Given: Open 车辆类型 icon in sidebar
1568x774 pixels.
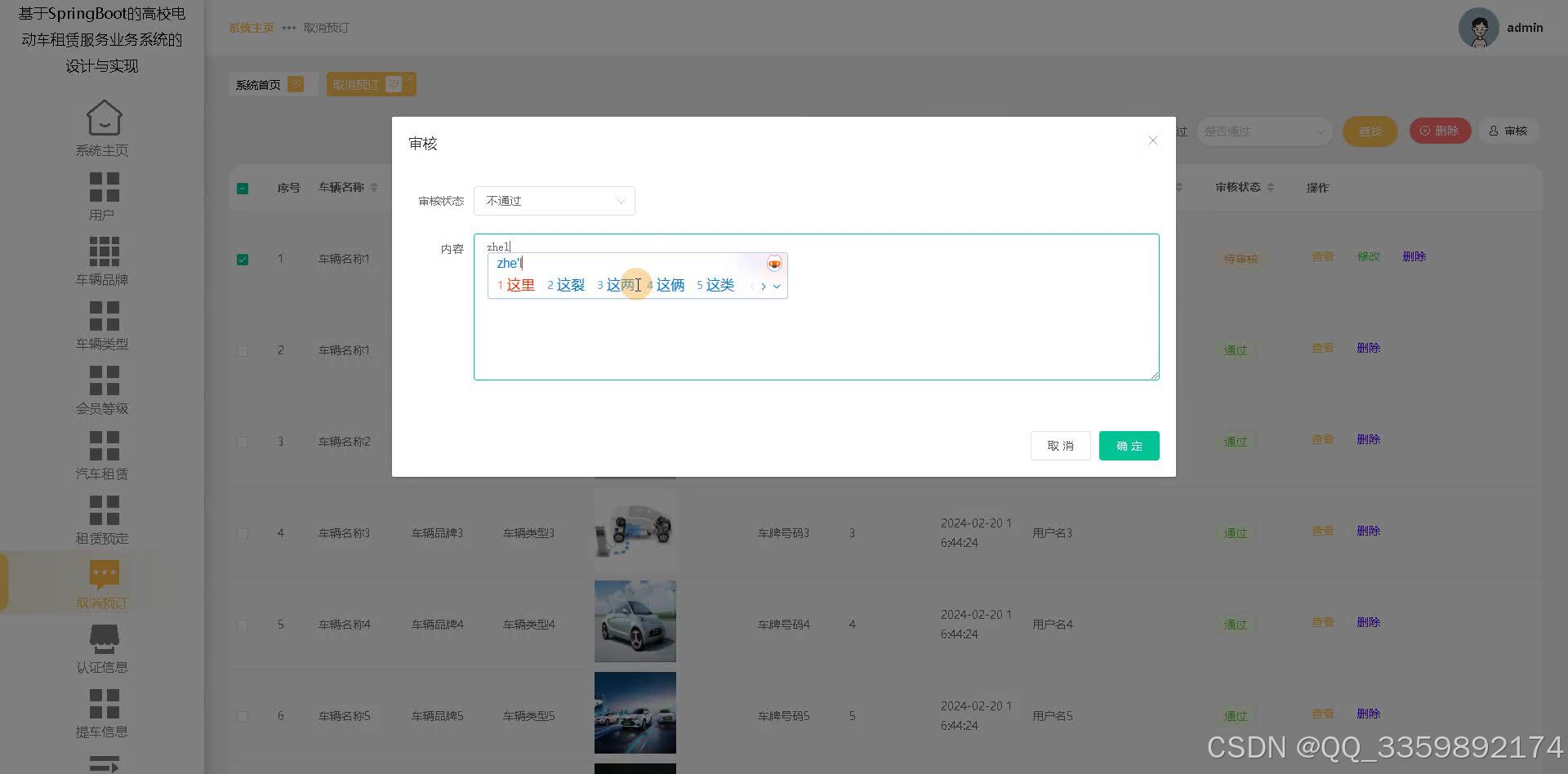Looking at the screenshot, I should (104, 316).
